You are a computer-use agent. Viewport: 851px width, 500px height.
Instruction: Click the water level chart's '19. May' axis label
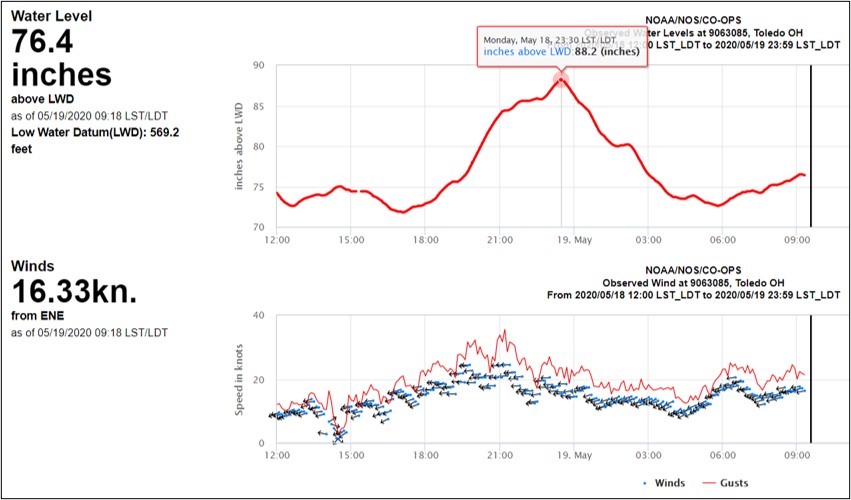pos(573,239)
